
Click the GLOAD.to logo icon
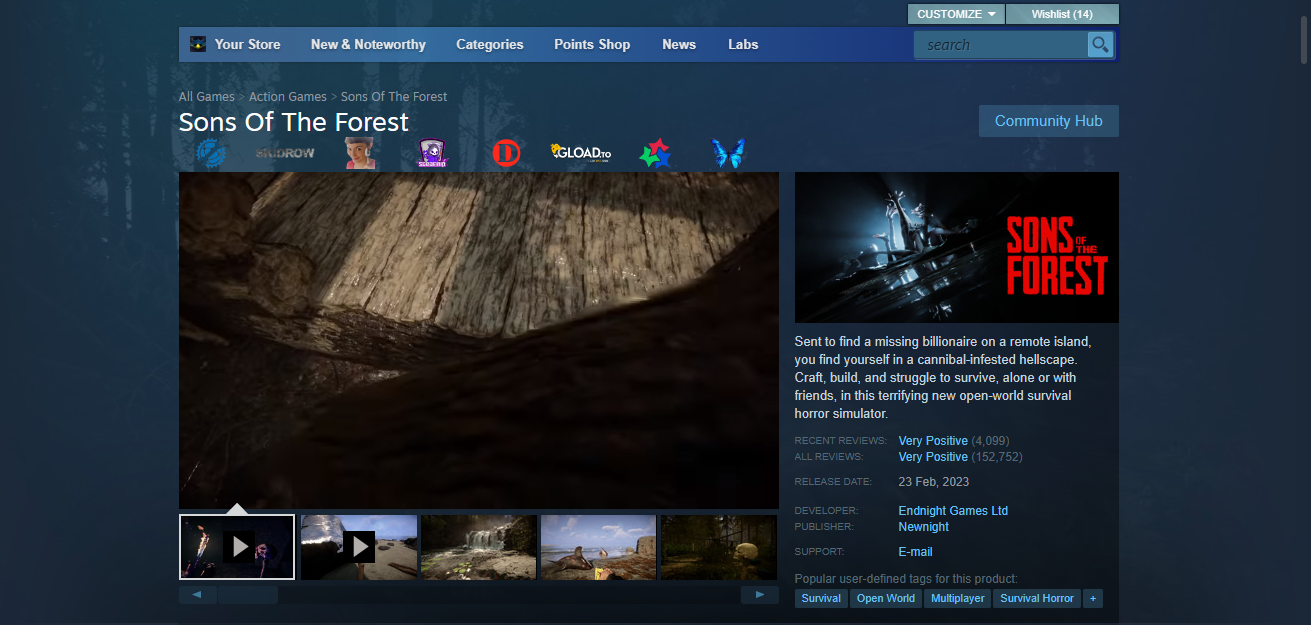click(x=581, y=153)
